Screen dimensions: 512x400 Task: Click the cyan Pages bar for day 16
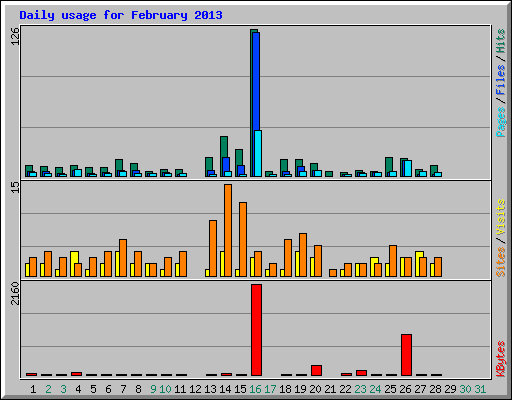point(258,153)
